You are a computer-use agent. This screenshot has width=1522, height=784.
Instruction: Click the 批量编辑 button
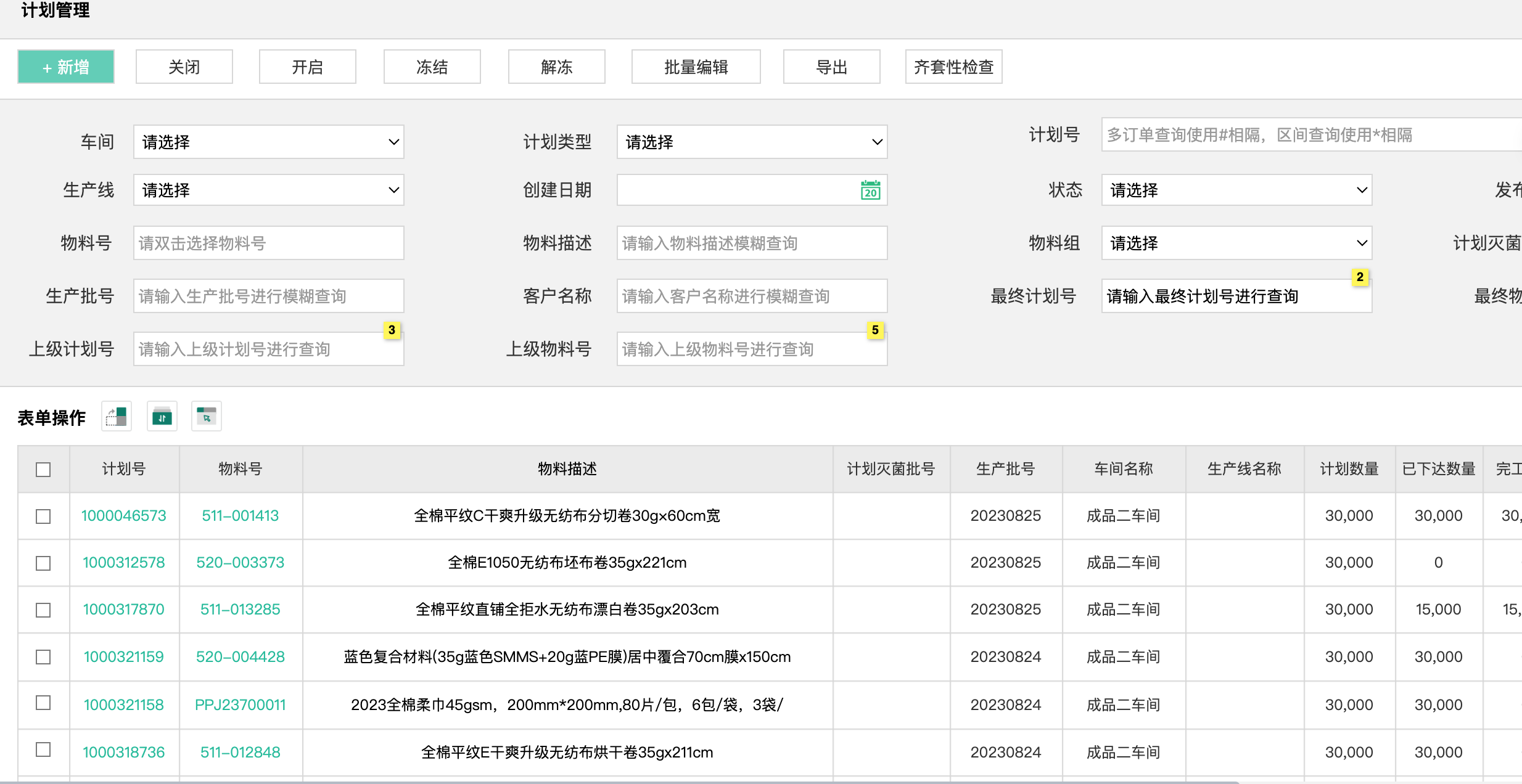click(696, 67)
